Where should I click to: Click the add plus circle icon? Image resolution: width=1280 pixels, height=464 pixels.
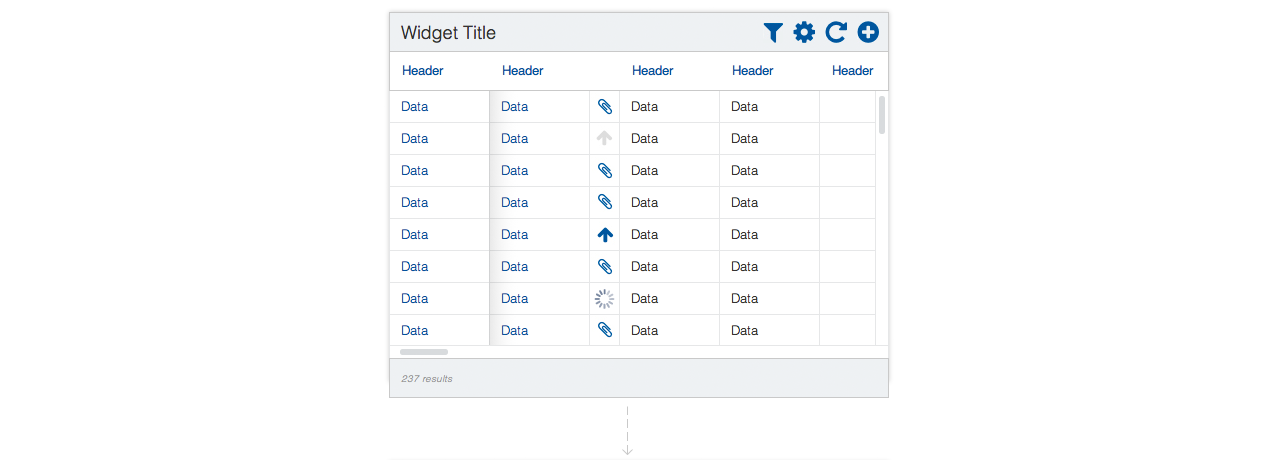pos(868,33)
